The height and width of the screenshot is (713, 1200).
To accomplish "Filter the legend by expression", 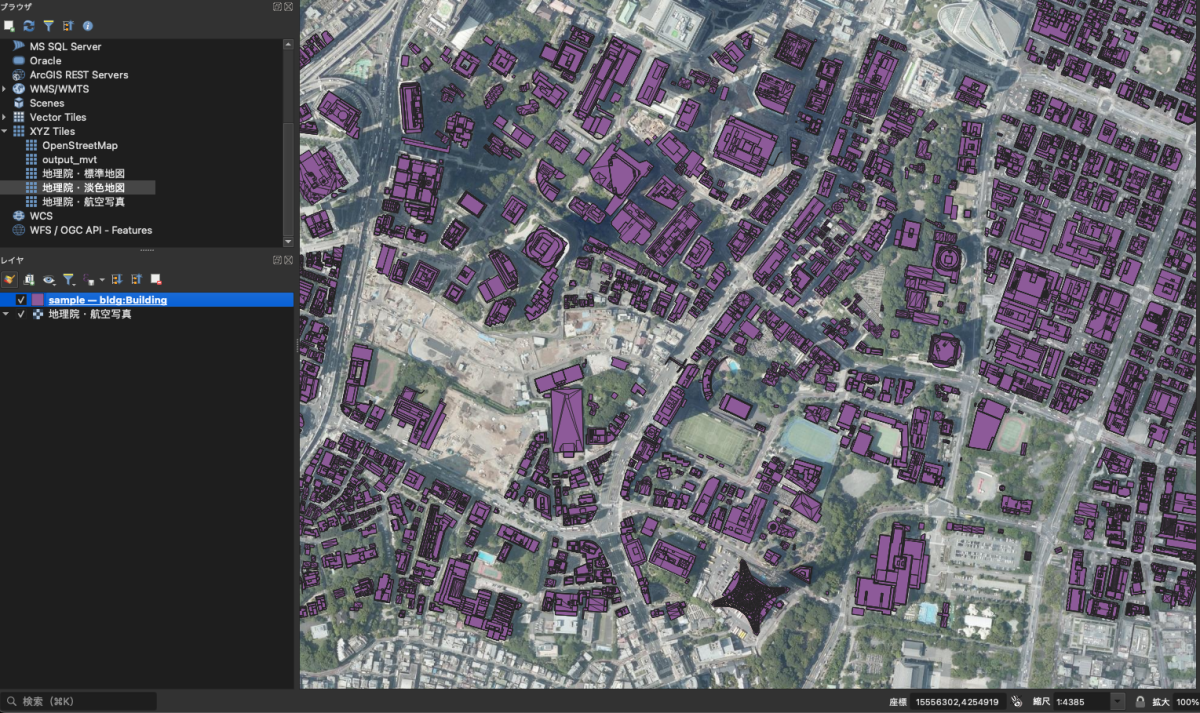I will [x=88, y=280].
